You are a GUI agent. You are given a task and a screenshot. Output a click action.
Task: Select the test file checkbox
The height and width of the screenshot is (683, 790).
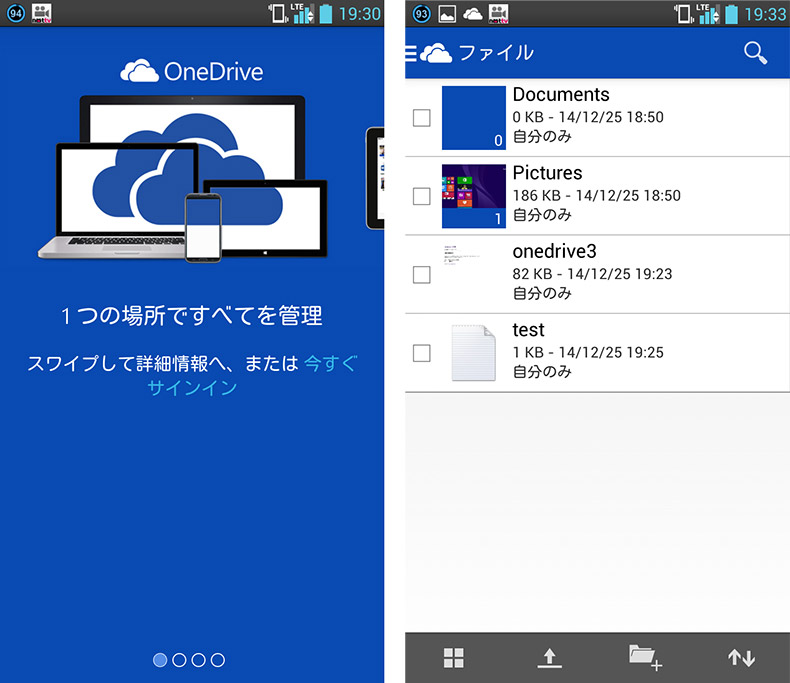pos(421,353)
